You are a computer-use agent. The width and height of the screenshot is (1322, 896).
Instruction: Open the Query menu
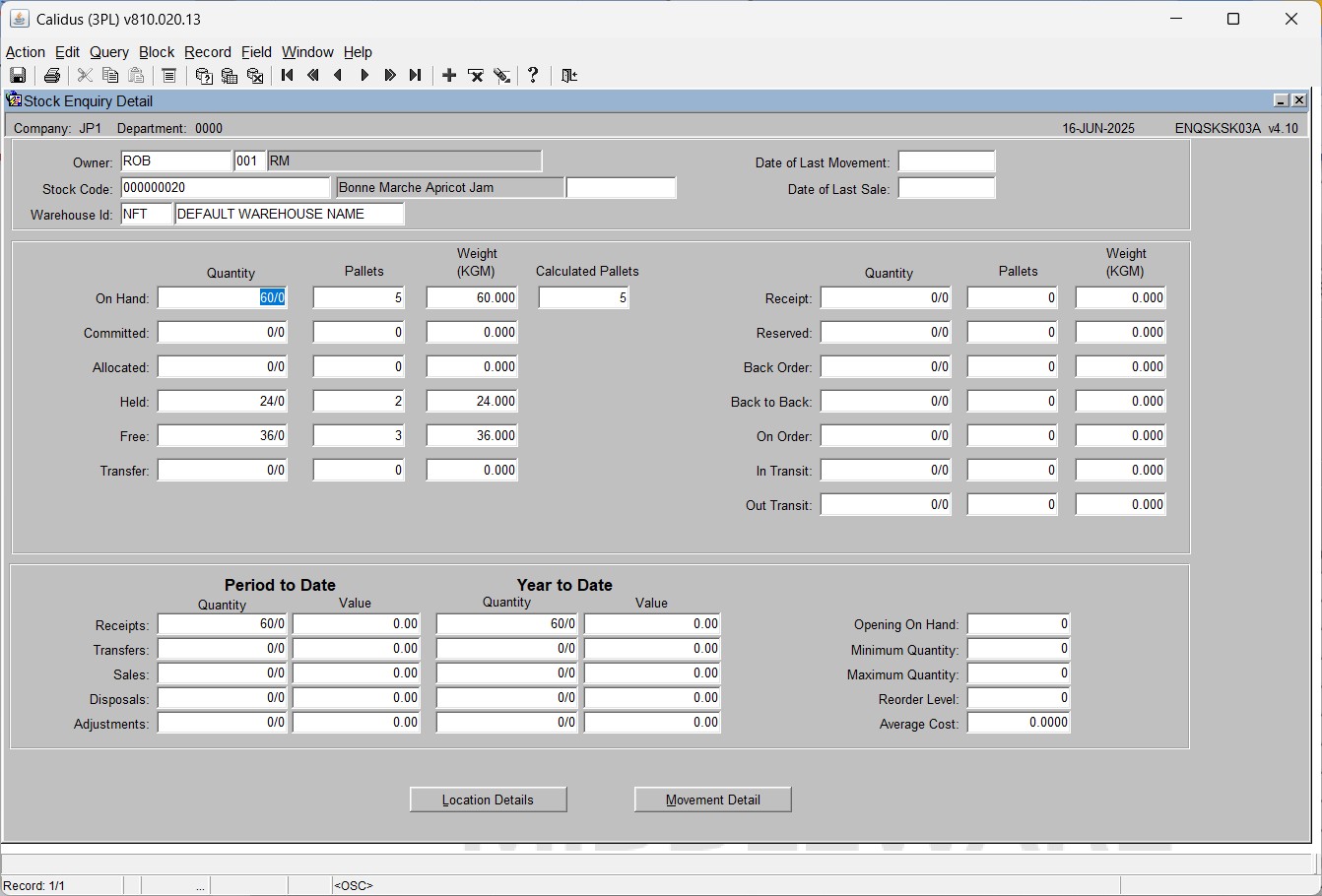tap(109, 52)
